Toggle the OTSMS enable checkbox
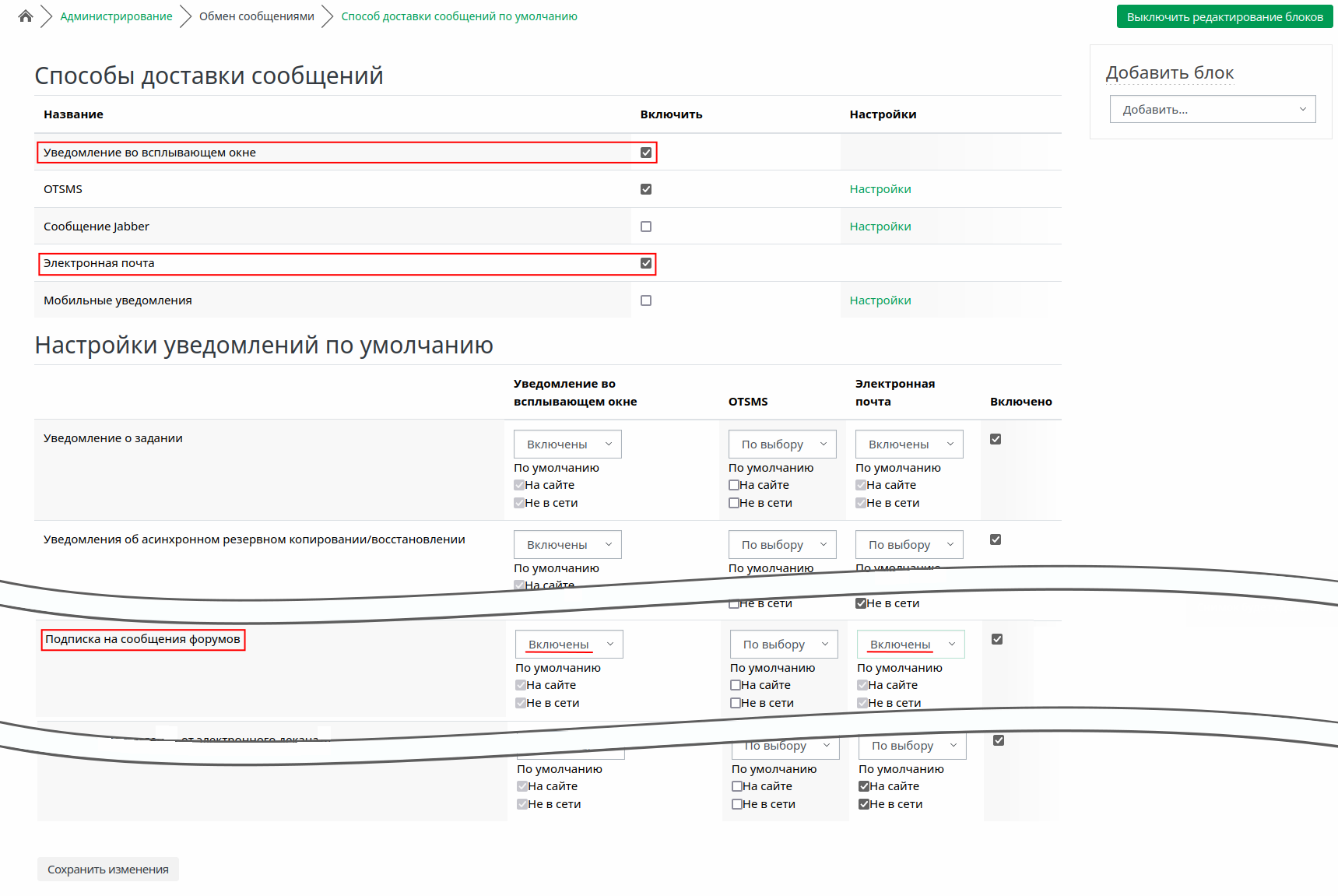The width and height of the screenshot is (1338, 896). pyautogui.click(x=646, y=189)
